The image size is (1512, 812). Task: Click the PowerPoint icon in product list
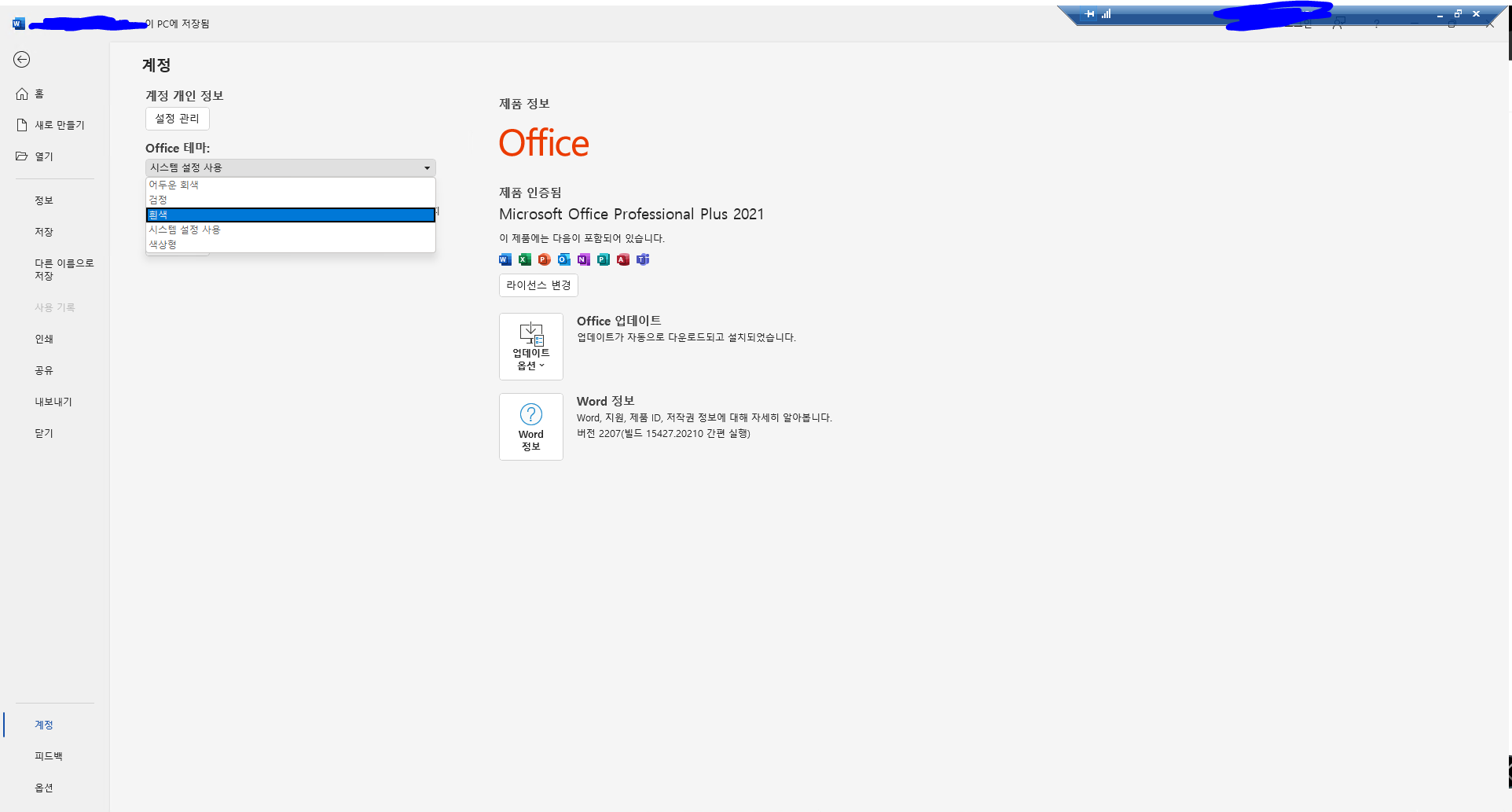[x=545, y=259]
